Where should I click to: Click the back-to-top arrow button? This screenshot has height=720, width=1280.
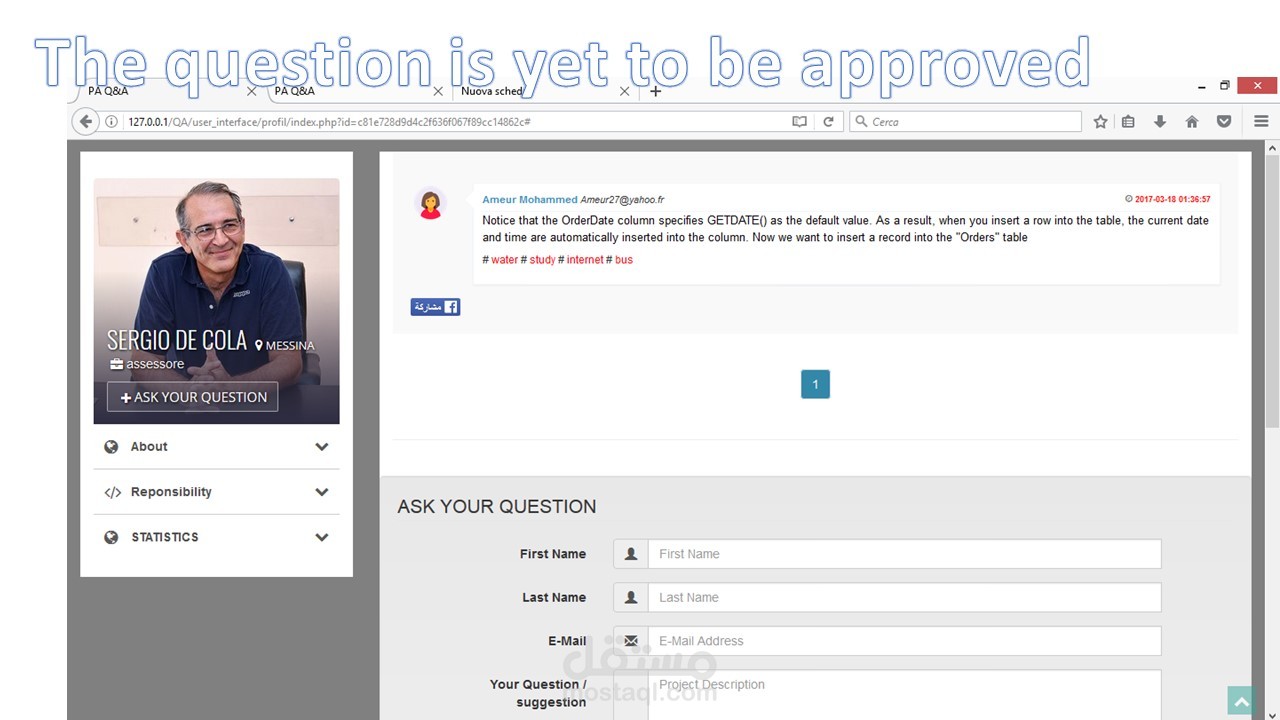(x=1241, y=701)
